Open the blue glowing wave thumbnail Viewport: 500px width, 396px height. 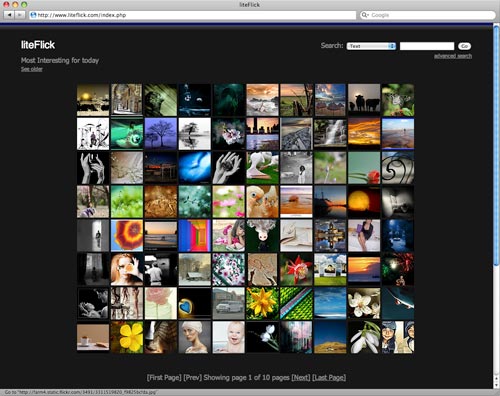coord(195,168)
